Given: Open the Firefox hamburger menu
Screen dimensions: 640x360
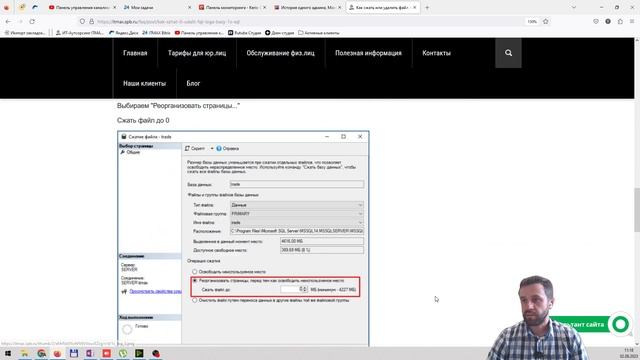Looking at the screenshot, I should [x=632, y=21].
